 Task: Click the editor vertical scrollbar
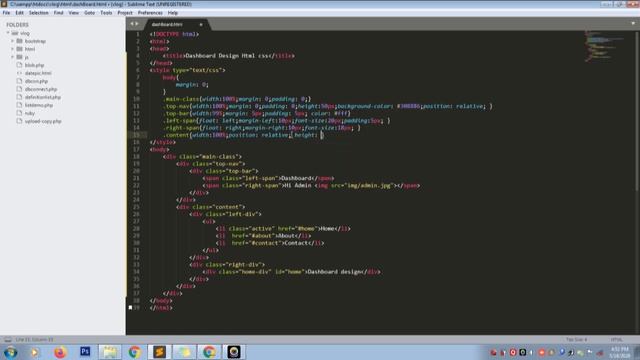point(637,110)
